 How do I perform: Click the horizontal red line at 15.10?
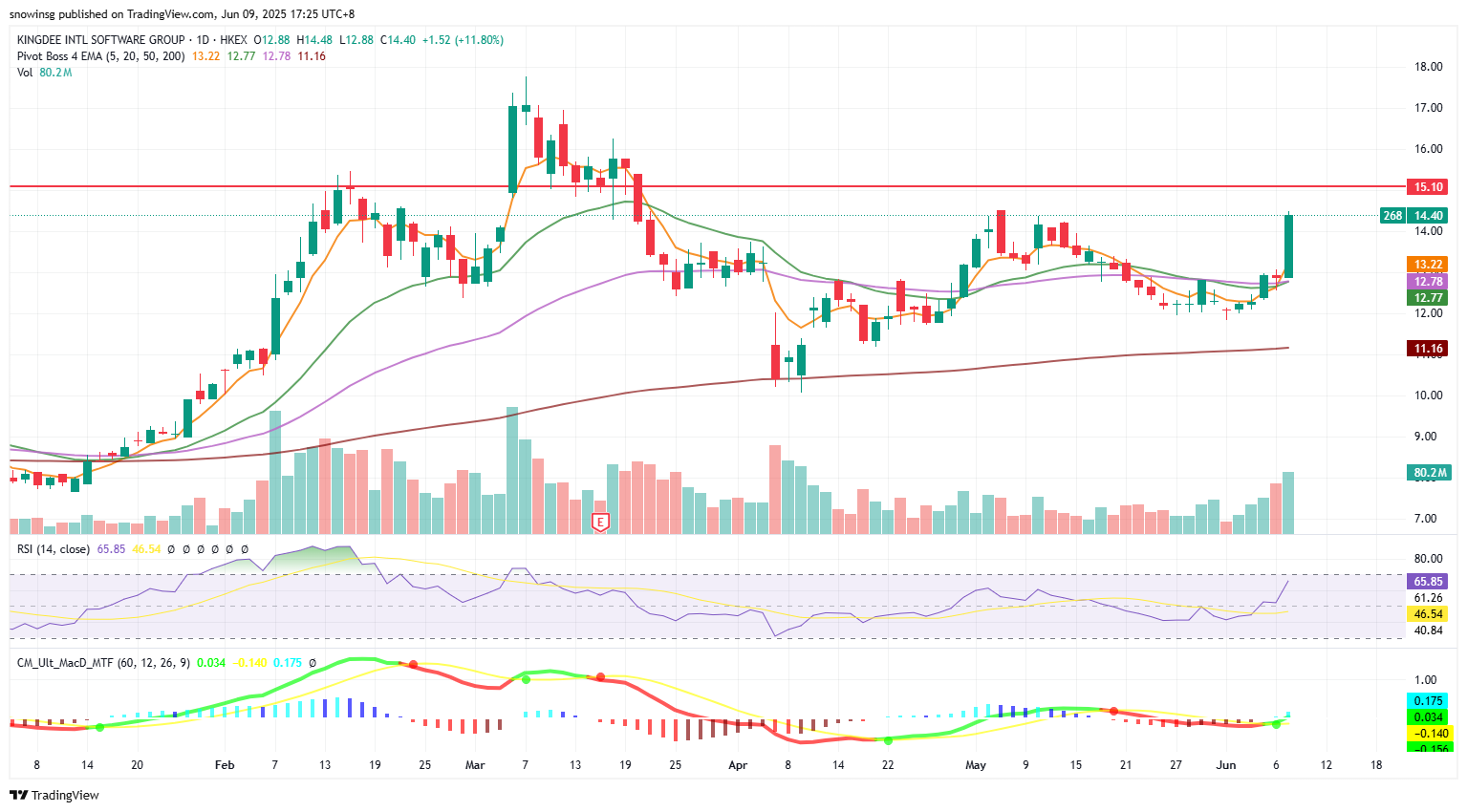(707, 186)
